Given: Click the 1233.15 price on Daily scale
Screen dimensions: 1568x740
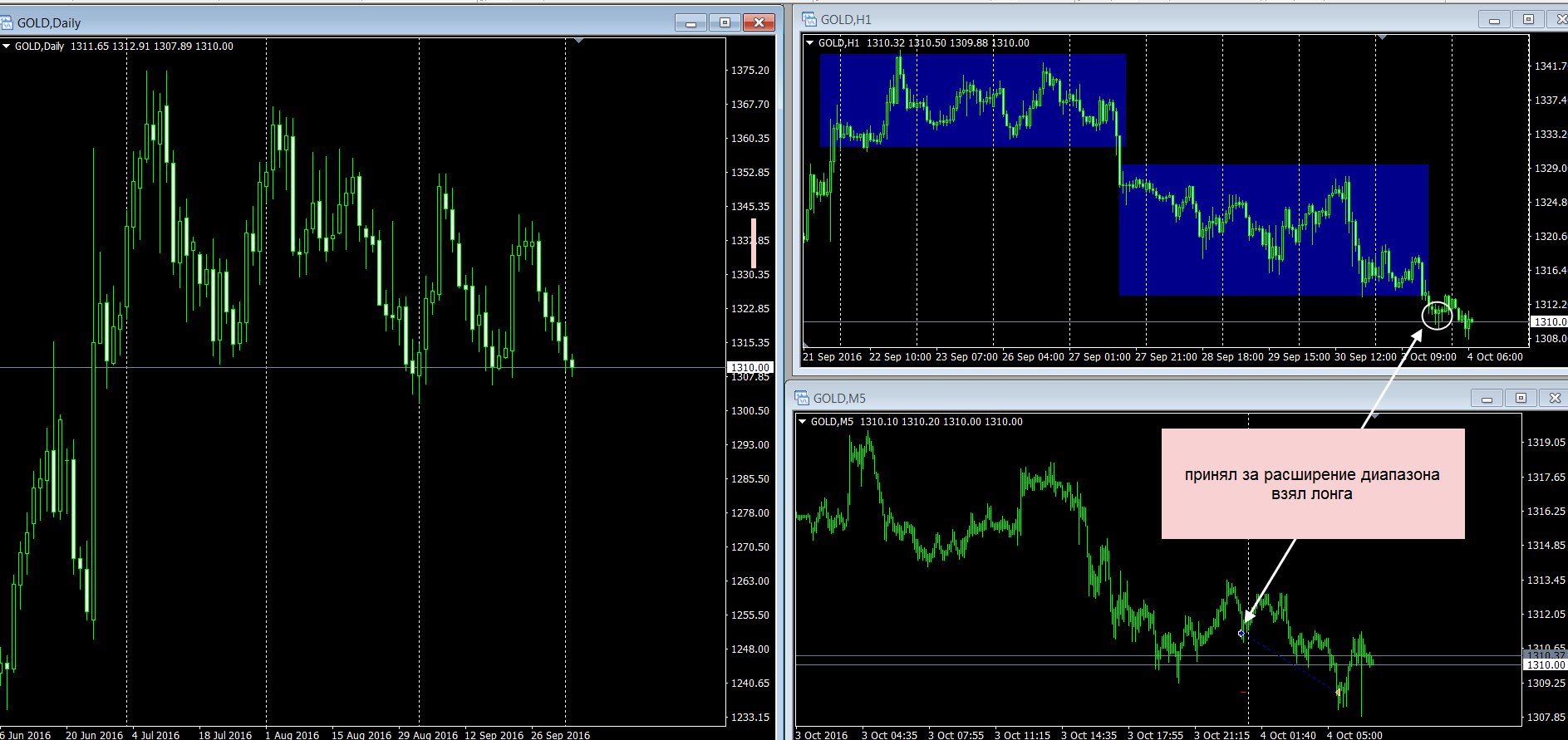Looking at the screenshot, I should 750,717.
